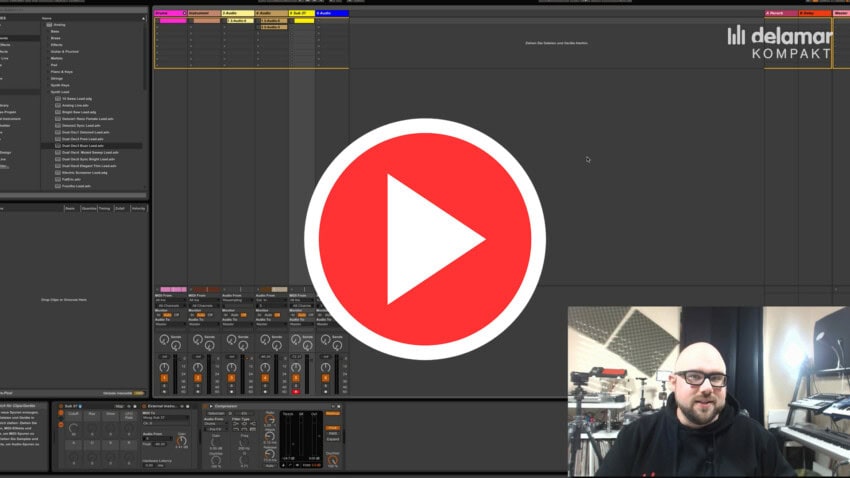Open Audio To Master dropdown on Drums track
The image size is (850, 478).
click(170, 324)
